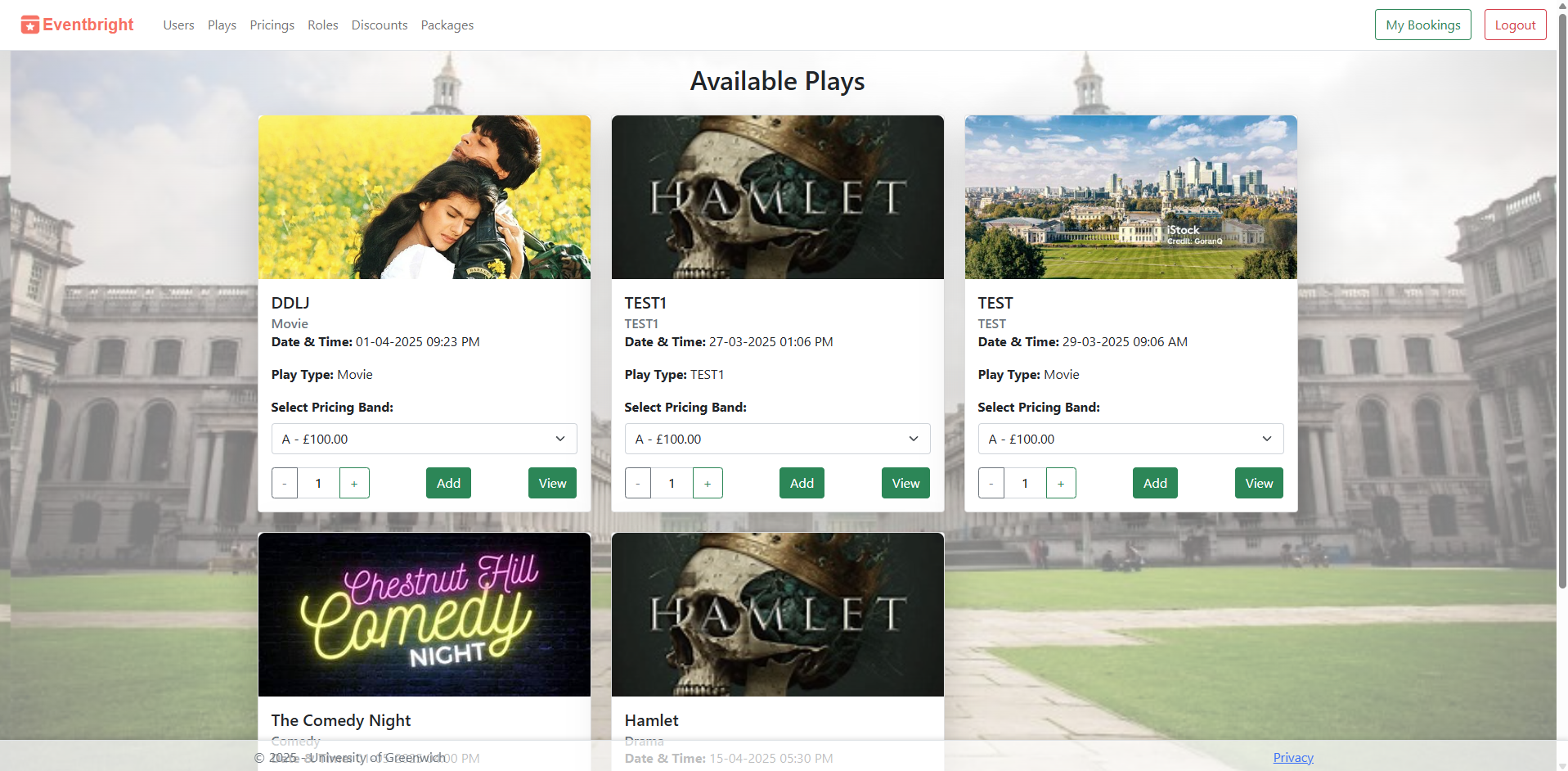Add a DDLJ ticket to the cart
This screenshot has height=771, width=1568.
pyautogui.click(x=447, y=482)
